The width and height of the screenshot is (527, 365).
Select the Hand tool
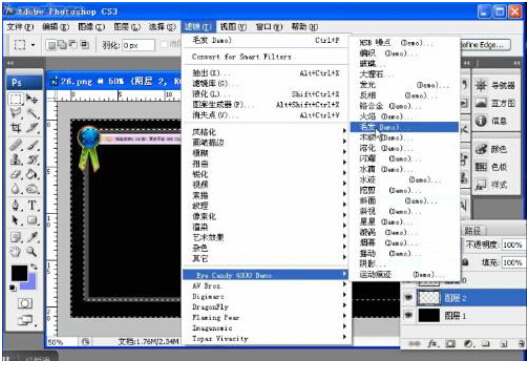15,251
